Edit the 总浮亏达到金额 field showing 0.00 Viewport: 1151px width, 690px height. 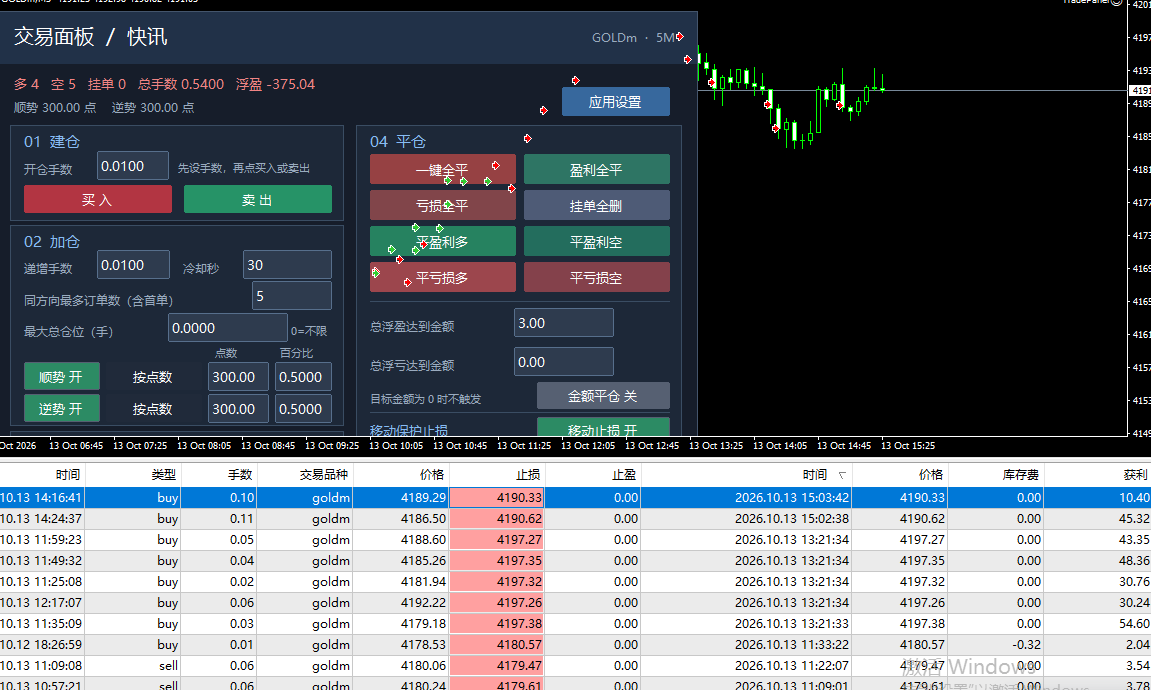coord(564,362)
